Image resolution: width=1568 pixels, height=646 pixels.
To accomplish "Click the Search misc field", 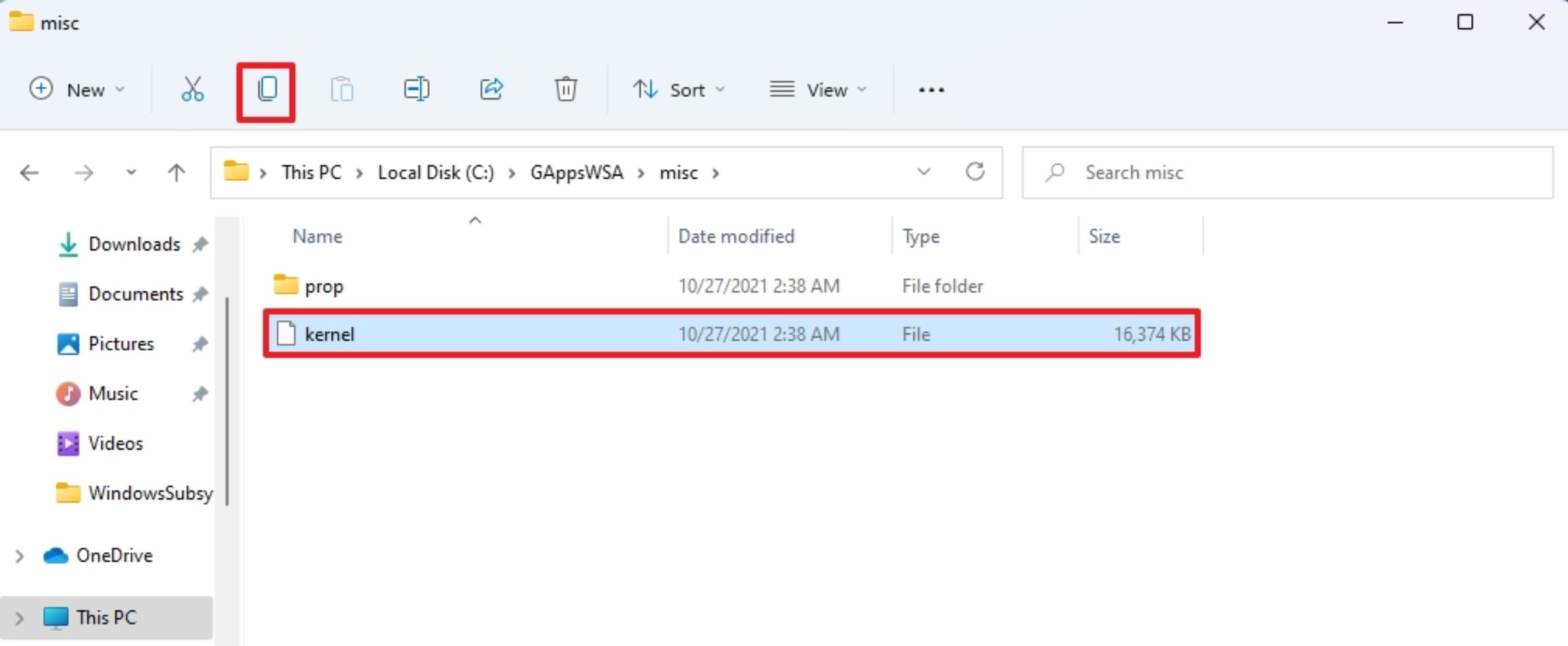I will tap(1287, 172).
